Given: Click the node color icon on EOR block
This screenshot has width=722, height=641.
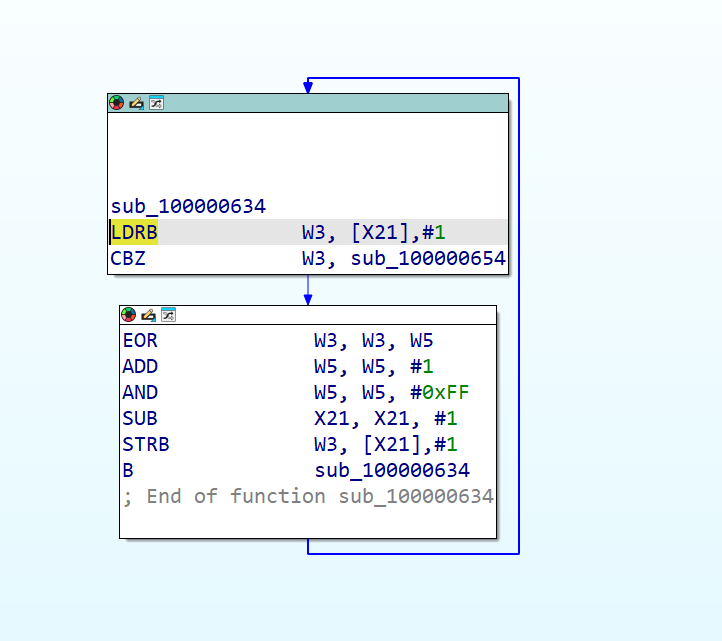Looking at the screenshot, I should tap(129, 315).
